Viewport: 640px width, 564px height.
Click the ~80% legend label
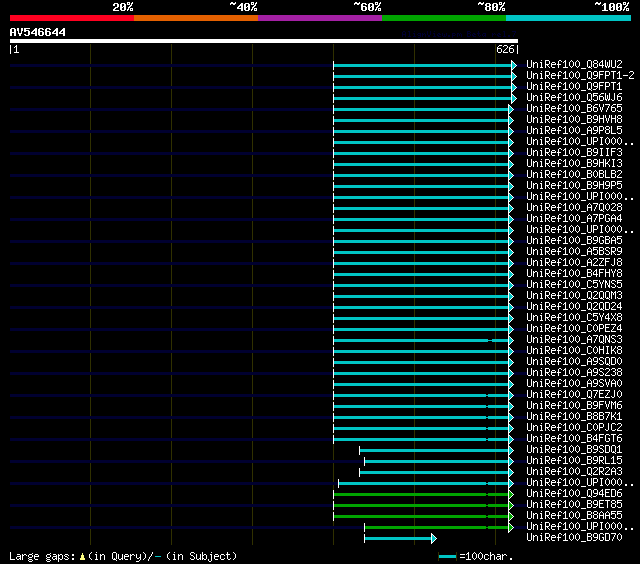tap(491, 7)
